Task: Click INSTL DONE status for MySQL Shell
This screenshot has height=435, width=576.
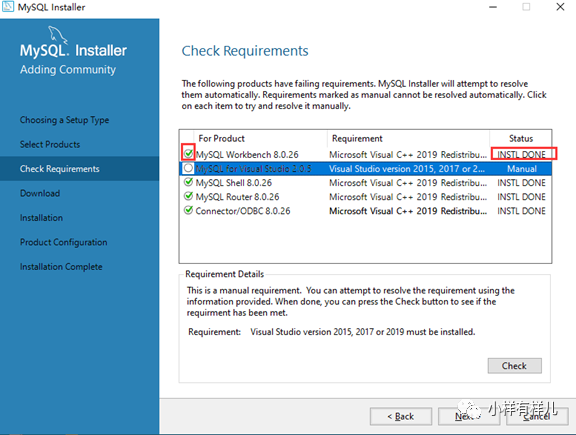Action: [x=521, y=183]
